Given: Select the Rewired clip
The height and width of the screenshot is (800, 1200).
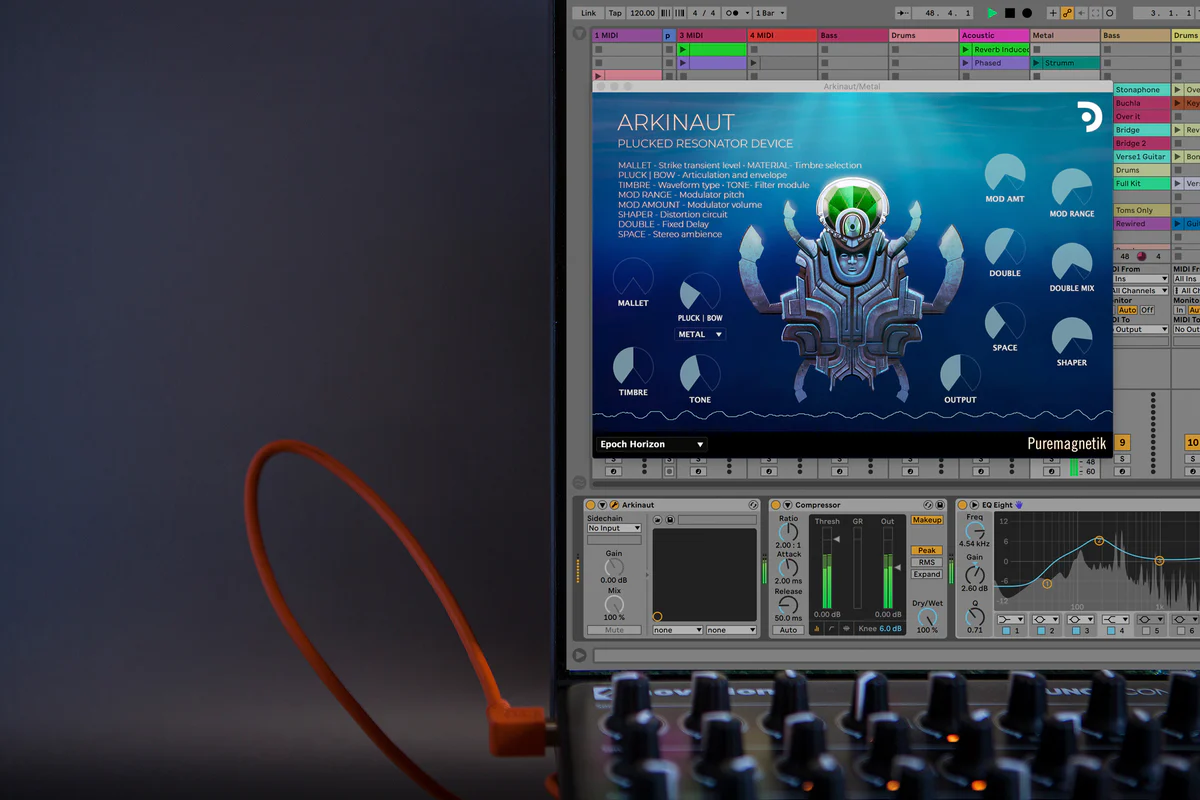Looking at the screenshot, I should [x=1140, y=224].
